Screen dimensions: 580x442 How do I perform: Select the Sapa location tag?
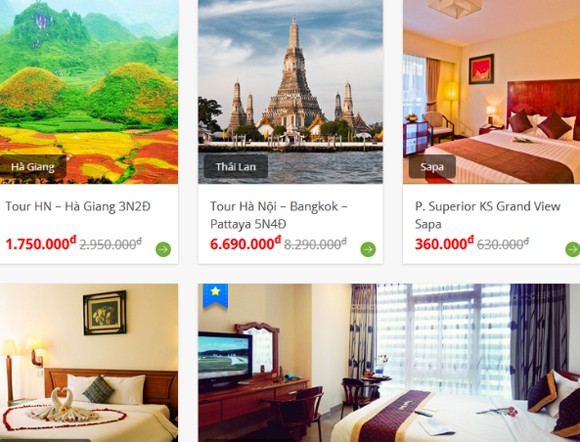pyautogui.click(x=432, y=166)
